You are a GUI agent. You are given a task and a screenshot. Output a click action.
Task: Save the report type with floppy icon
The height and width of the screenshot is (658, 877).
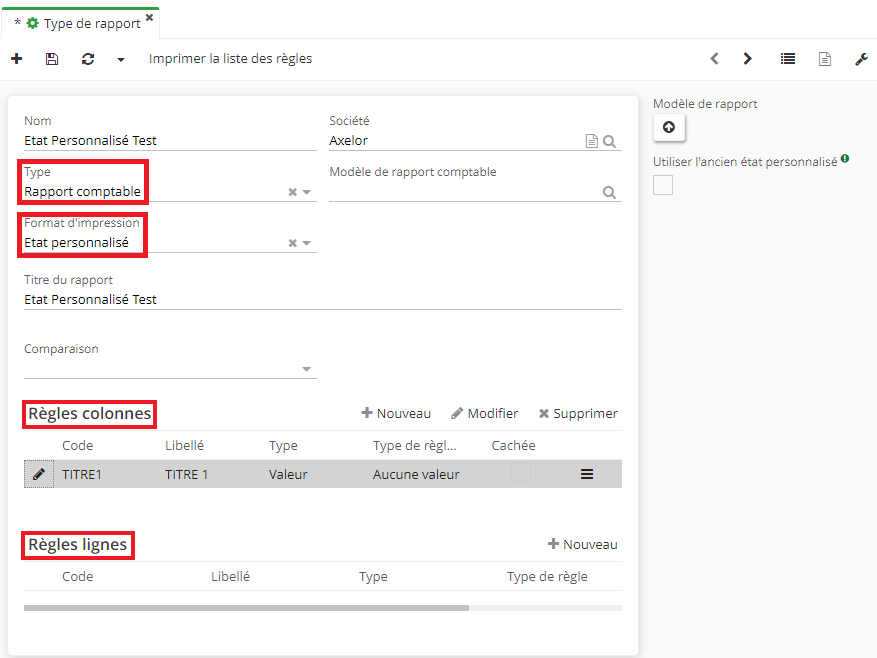click(52, 59)
